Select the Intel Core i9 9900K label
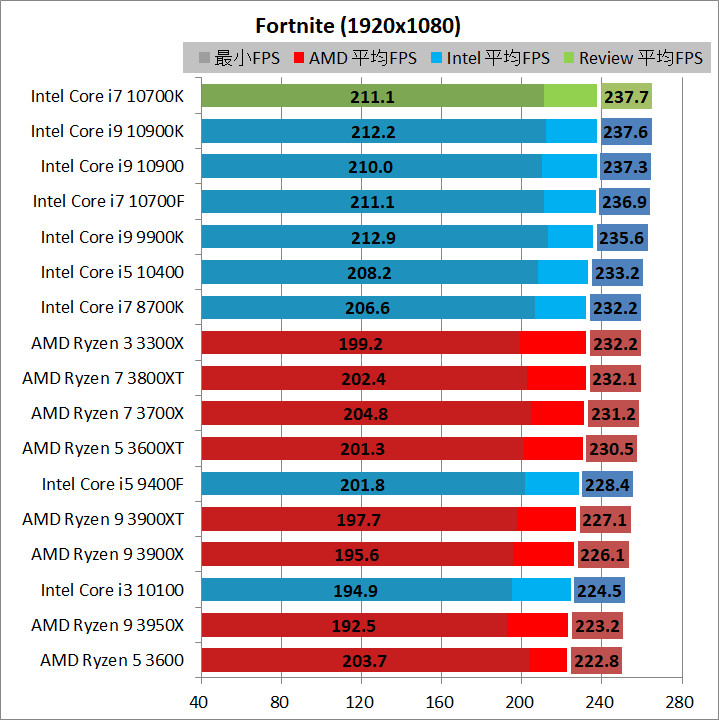This screenshot has height=720, width=719. tap(112, 237)
